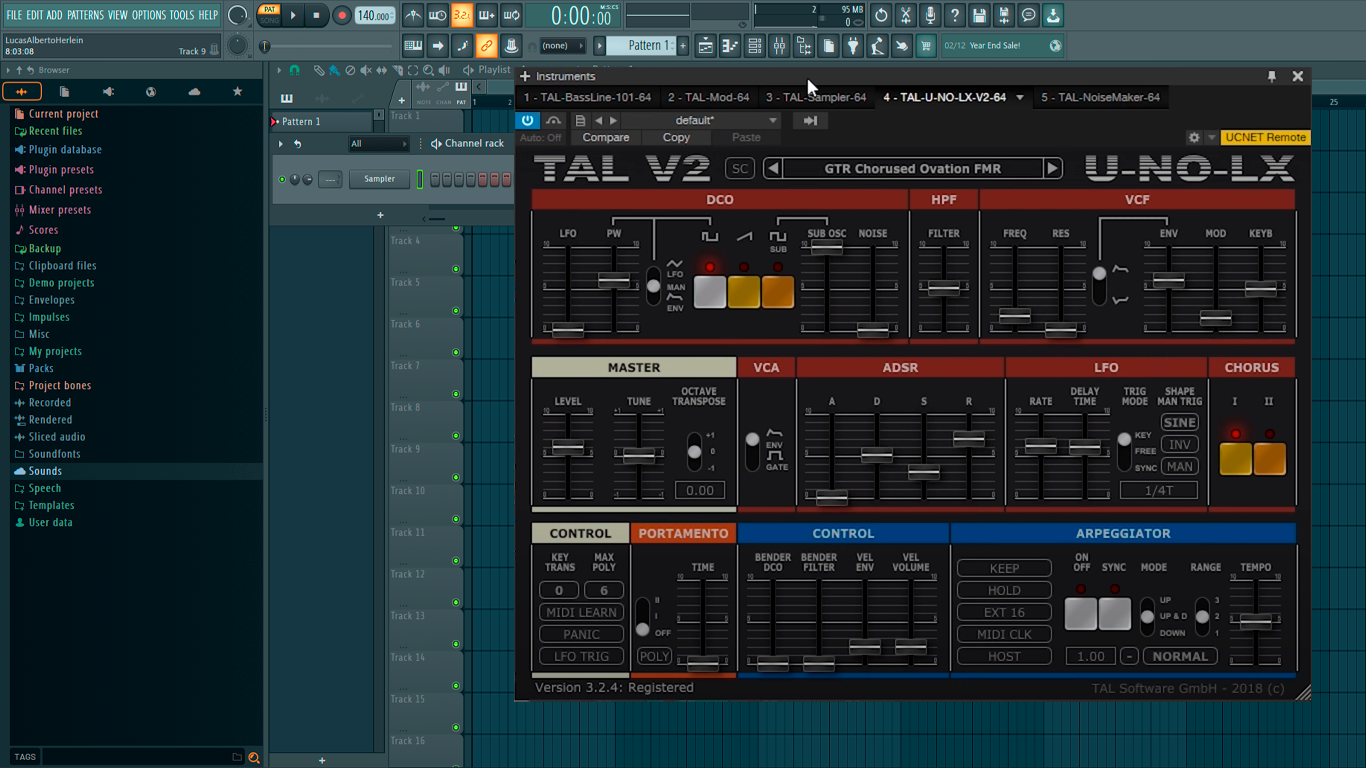Pin the Instruments plugin window
This screenshot has width=1366, height=768.
click(x=1271, y=76)
